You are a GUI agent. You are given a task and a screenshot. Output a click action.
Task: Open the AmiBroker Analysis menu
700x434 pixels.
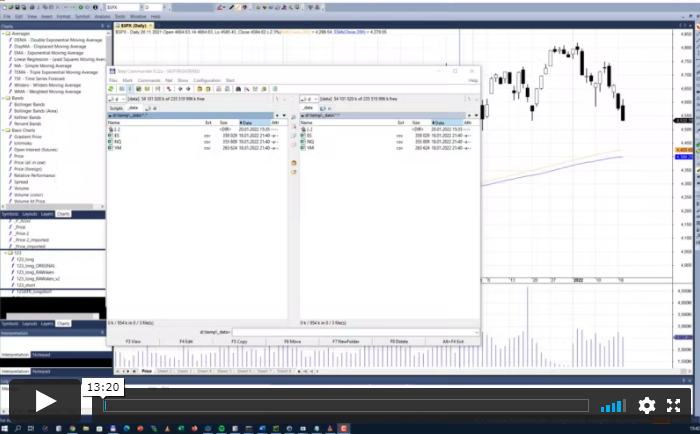[x=102, y=17]
